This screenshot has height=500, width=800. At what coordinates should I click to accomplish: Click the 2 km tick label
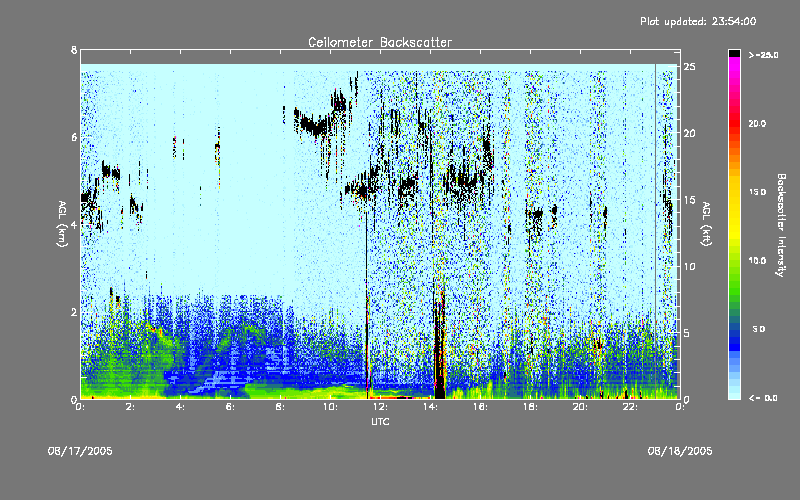coord(74,312)
